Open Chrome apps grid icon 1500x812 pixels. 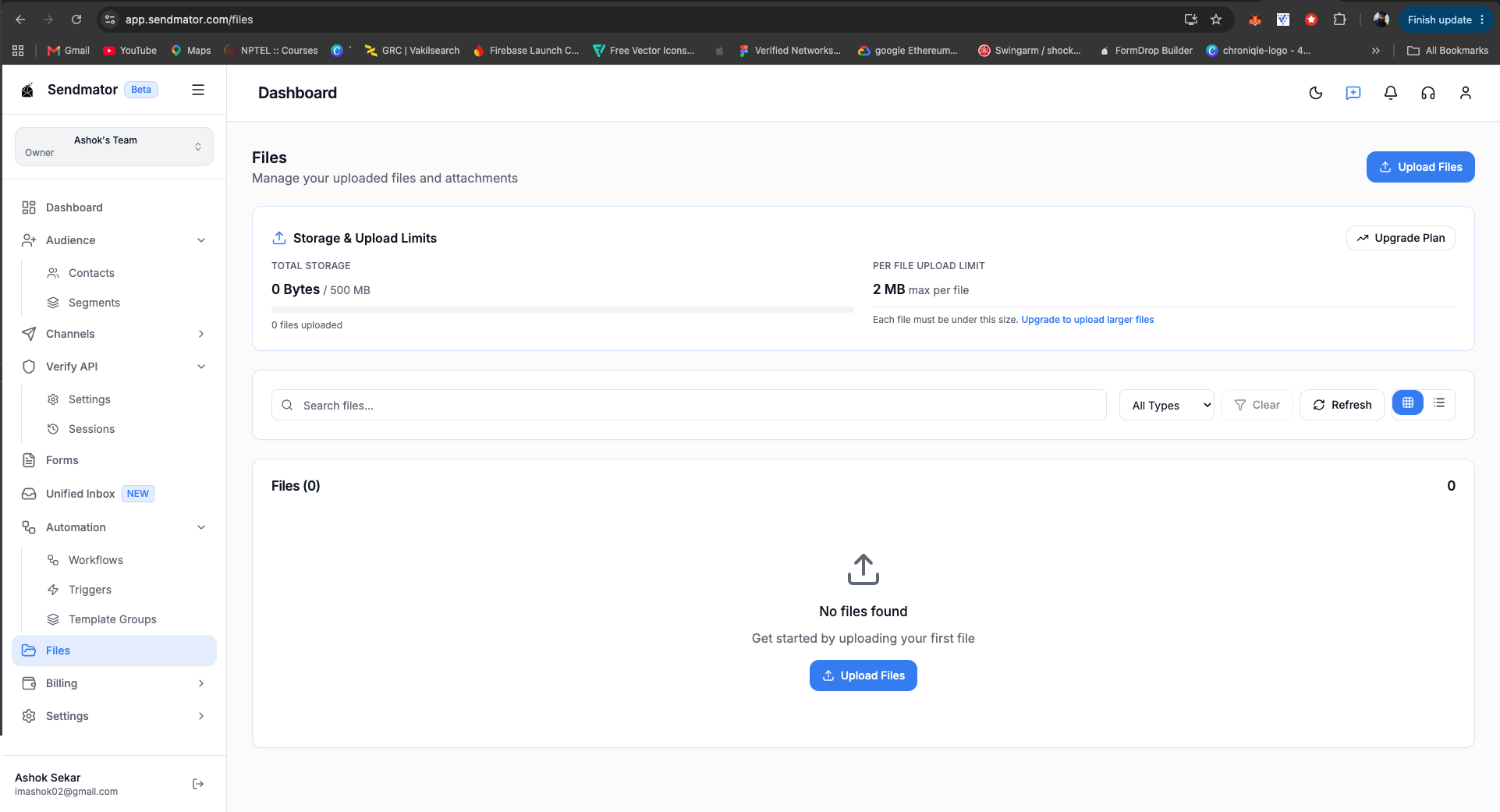(x=18, y=51)
